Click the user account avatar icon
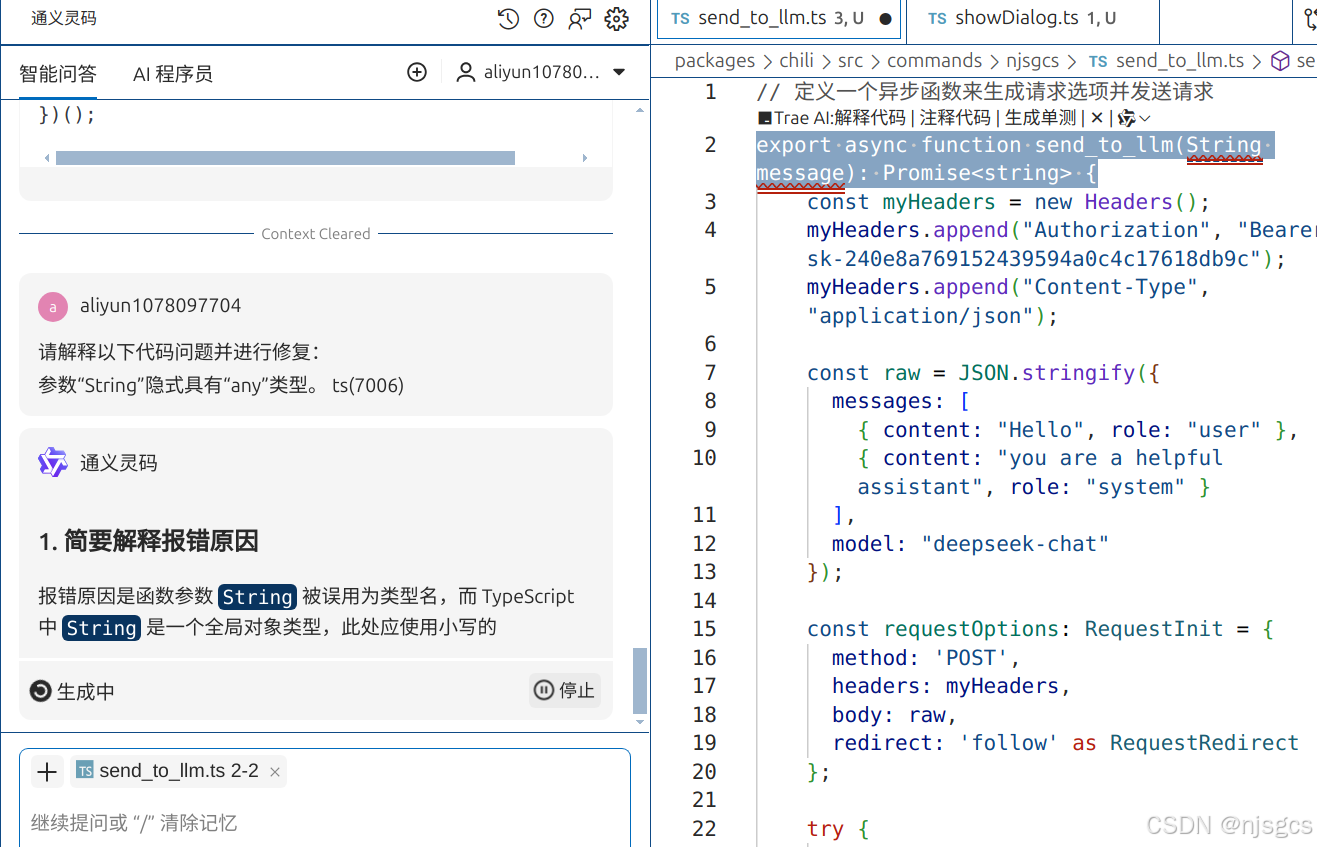Viewport: 1317px width, 847px height. [x=465, y=72]
